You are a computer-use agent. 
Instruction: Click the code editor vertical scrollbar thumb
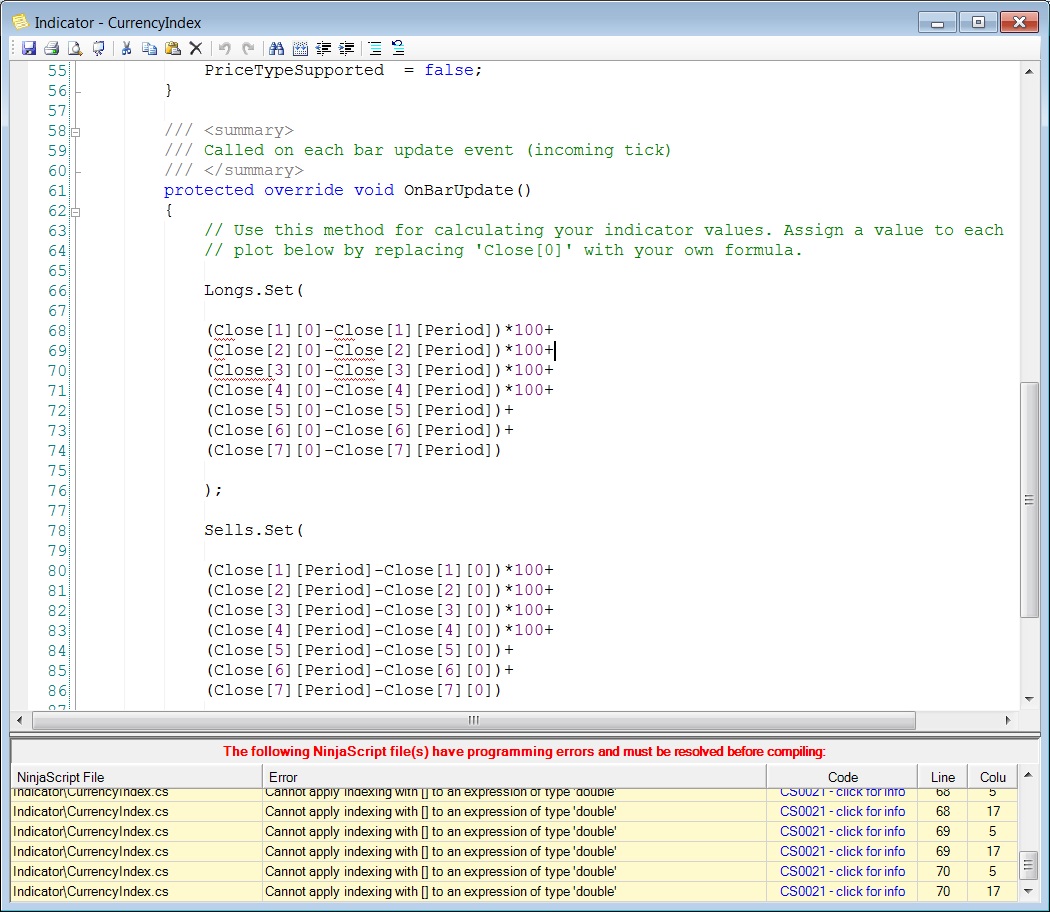pyautogui.click(x=1029, y=500)
